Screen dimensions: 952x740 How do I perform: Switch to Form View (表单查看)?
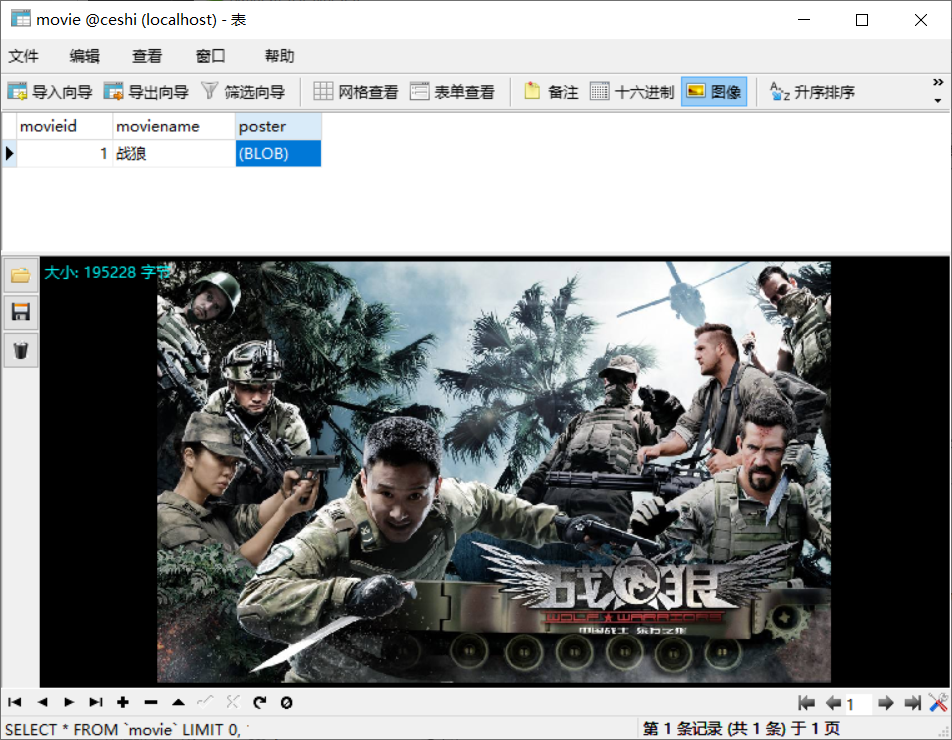tap(452, 92)
